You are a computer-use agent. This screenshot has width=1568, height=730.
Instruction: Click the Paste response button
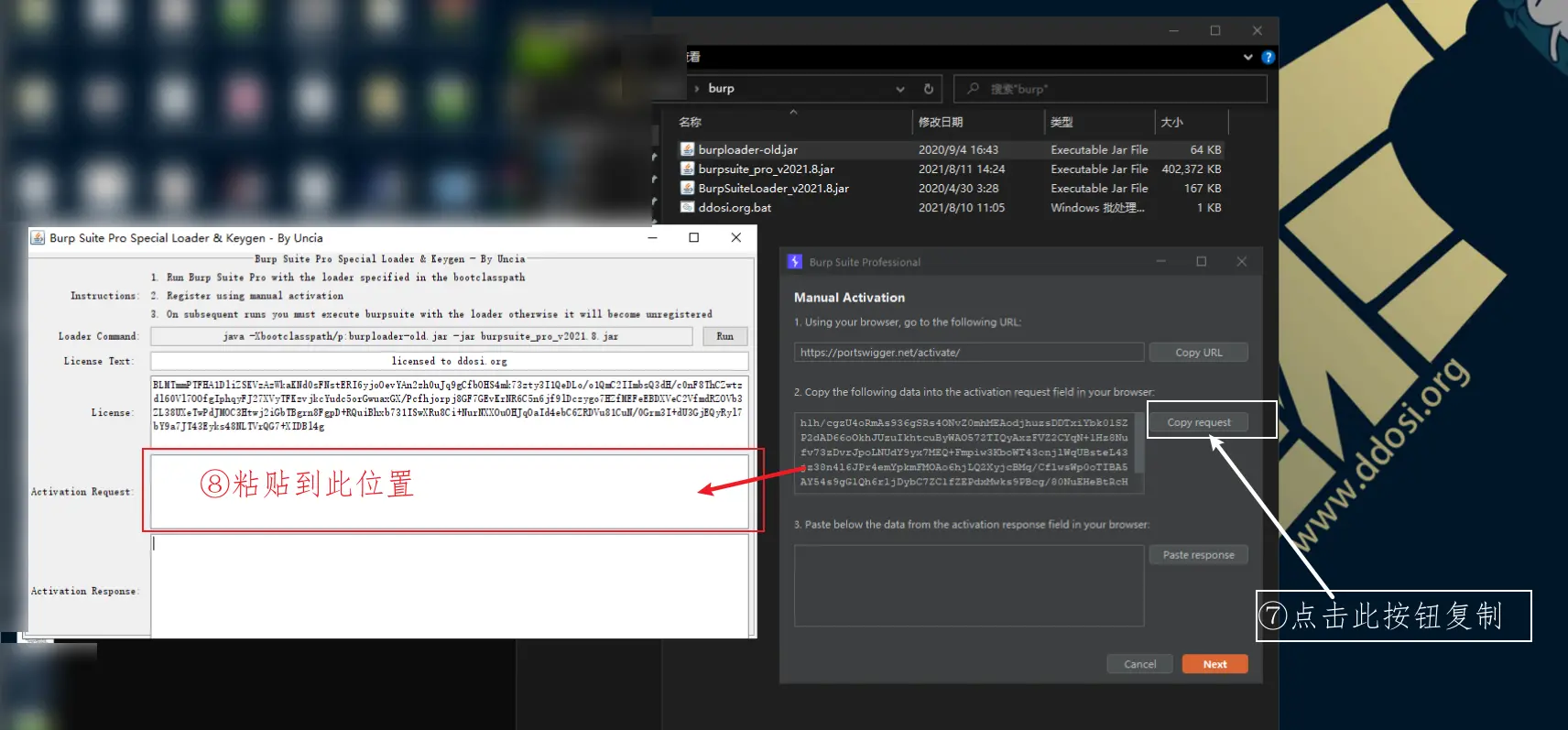pyautogui.click(x=1198, y=555)
